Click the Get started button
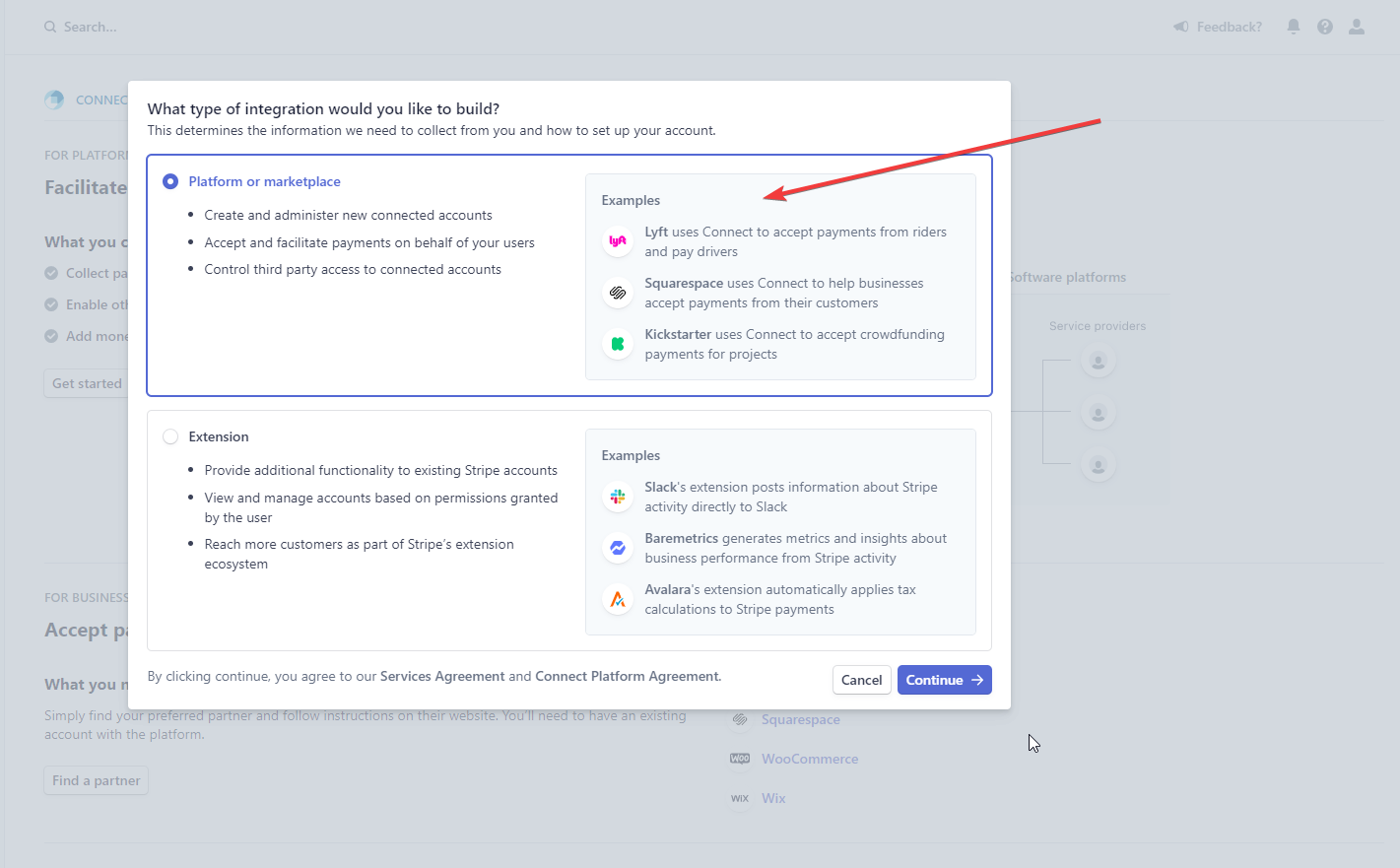This screenshot has width=1400, height=868. (x=87, y=383)
